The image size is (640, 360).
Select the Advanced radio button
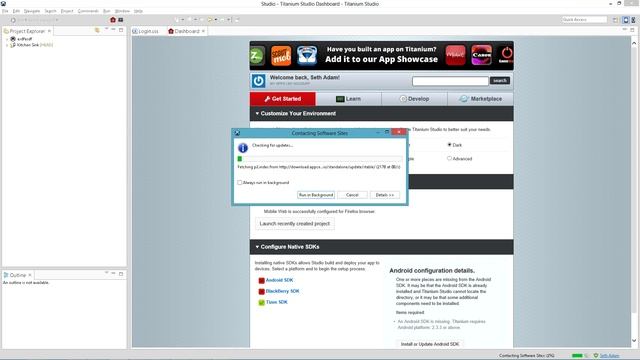coord(449,158)
